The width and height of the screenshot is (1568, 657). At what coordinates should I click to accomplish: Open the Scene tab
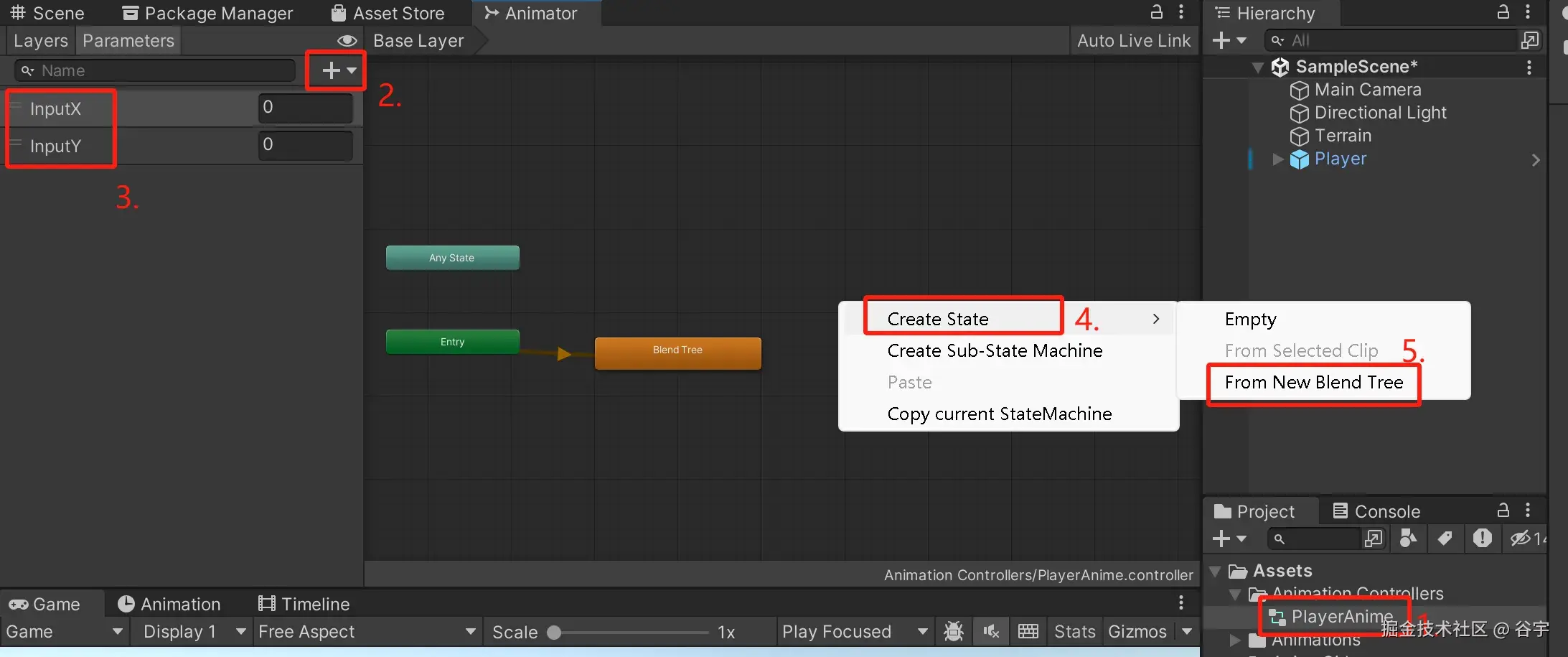tap(47, 13)
